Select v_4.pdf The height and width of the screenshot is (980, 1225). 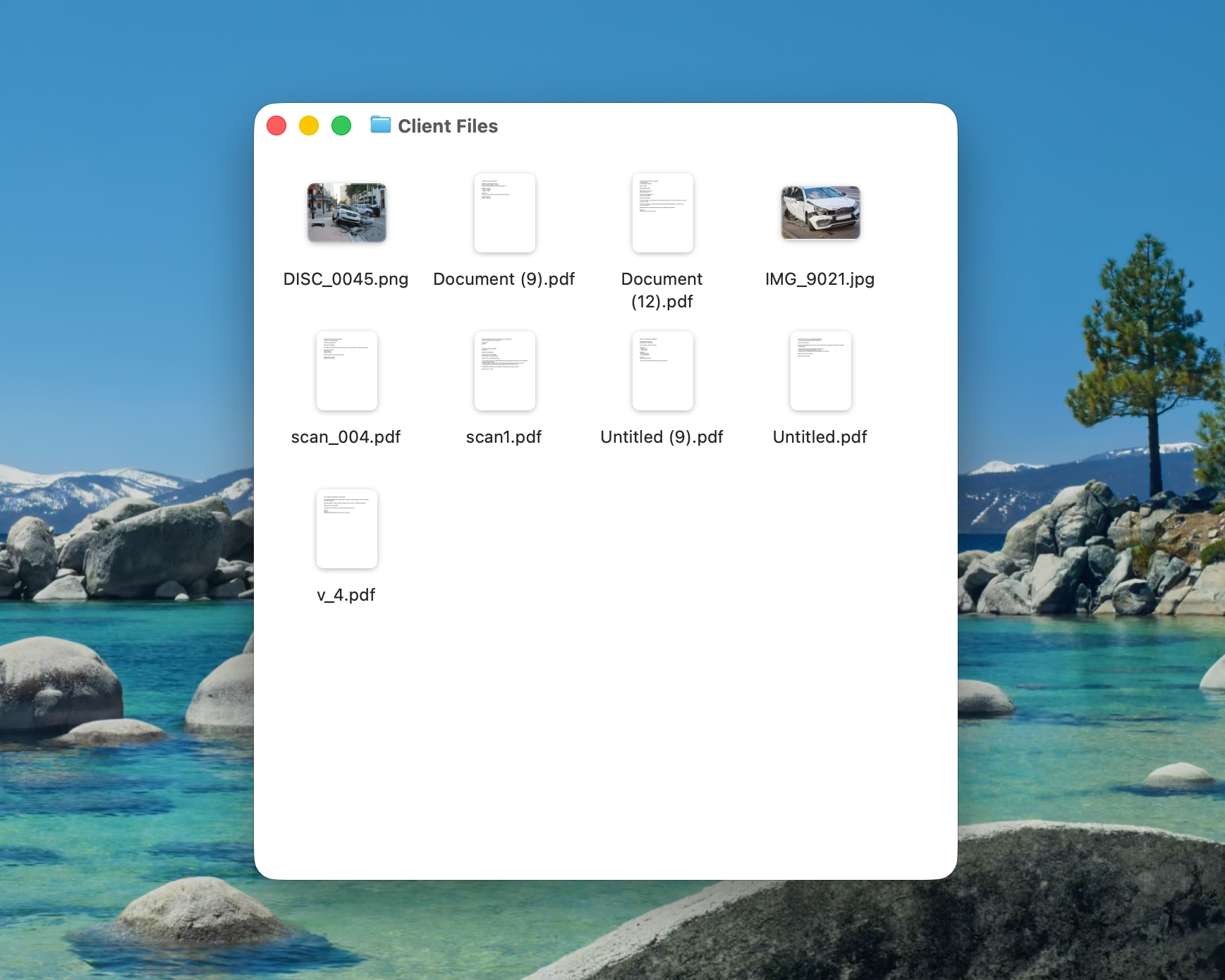pos(346,529)
